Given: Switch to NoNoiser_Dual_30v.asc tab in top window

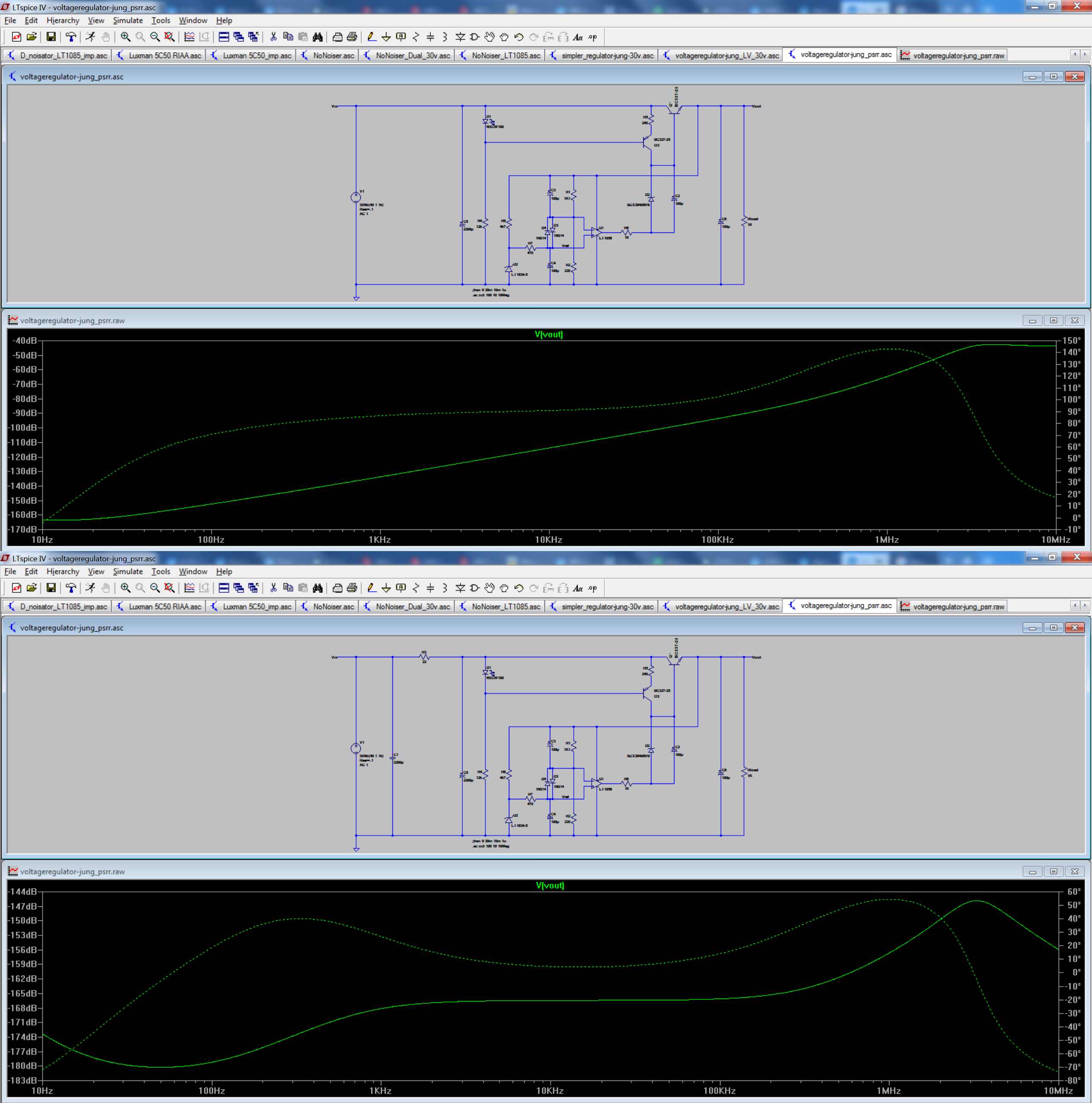Looking at the screenshot, I should coord(407,55).
